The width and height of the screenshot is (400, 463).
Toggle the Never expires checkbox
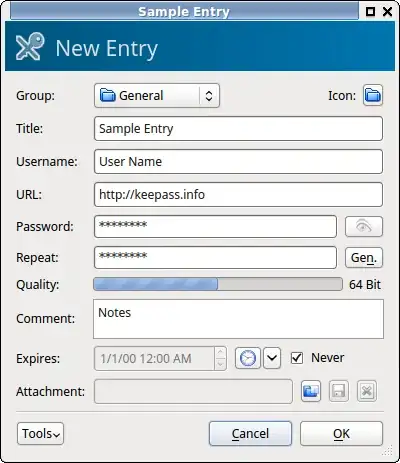pos(297,358)
